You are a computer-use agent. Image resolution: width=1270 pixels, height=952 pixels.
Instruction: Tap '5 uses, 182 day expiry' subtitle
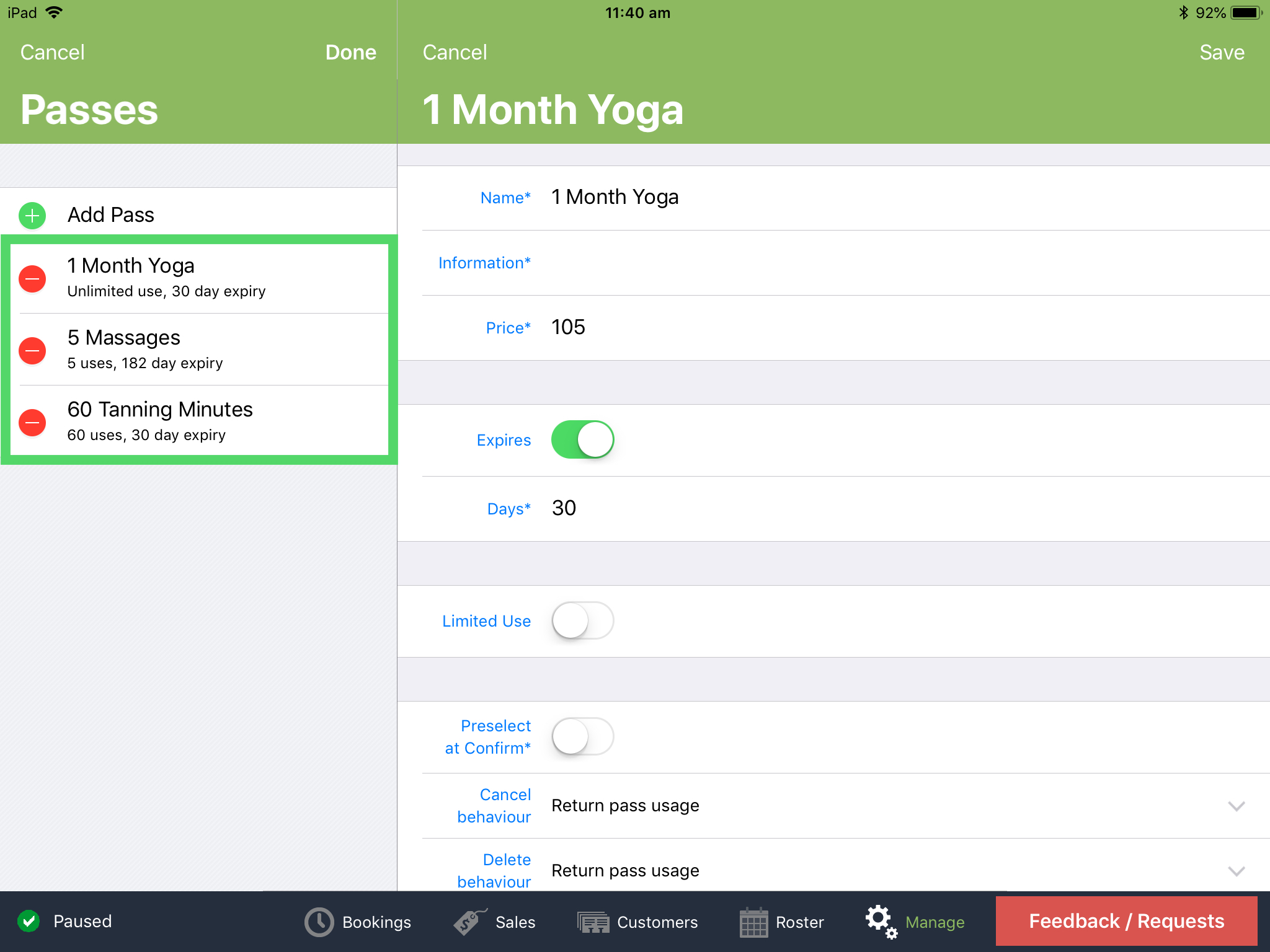tap(145, 363)
